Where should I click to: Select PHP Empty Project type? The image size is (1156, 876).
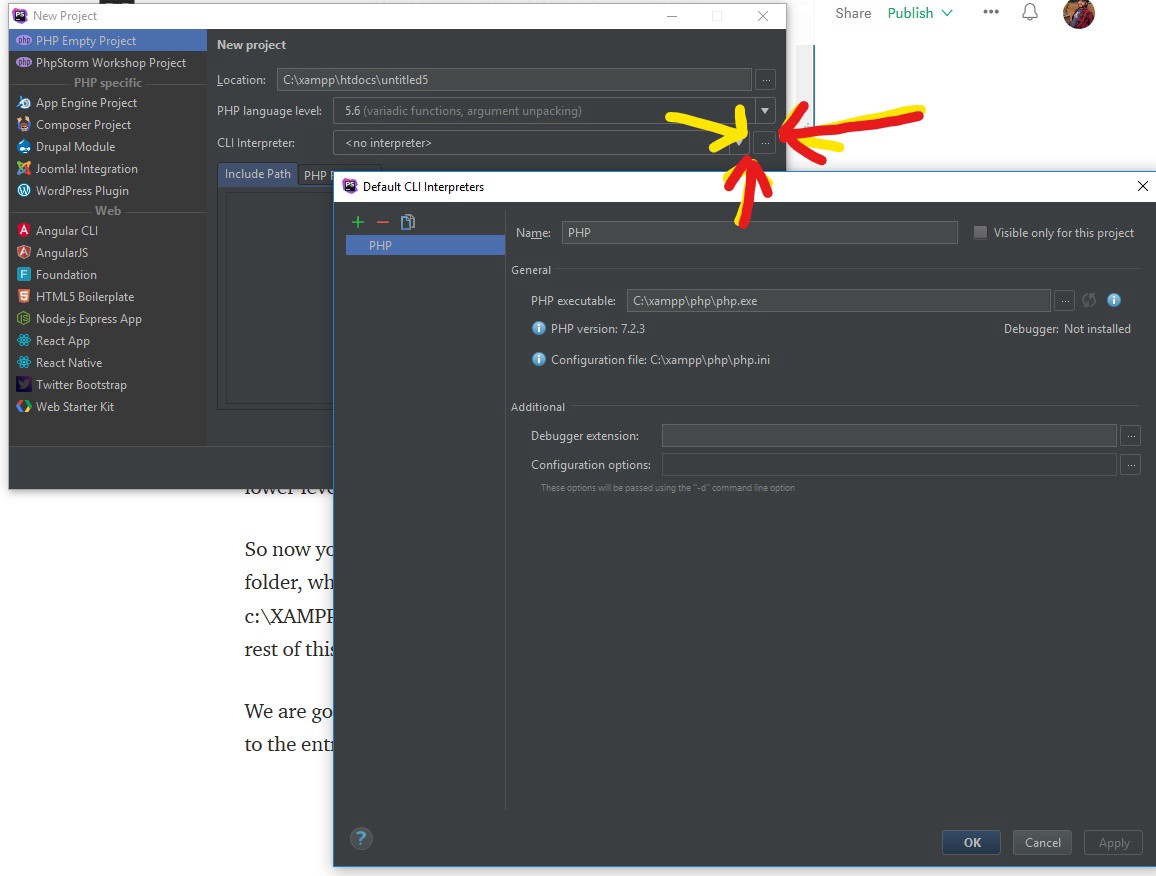point(108,41)
